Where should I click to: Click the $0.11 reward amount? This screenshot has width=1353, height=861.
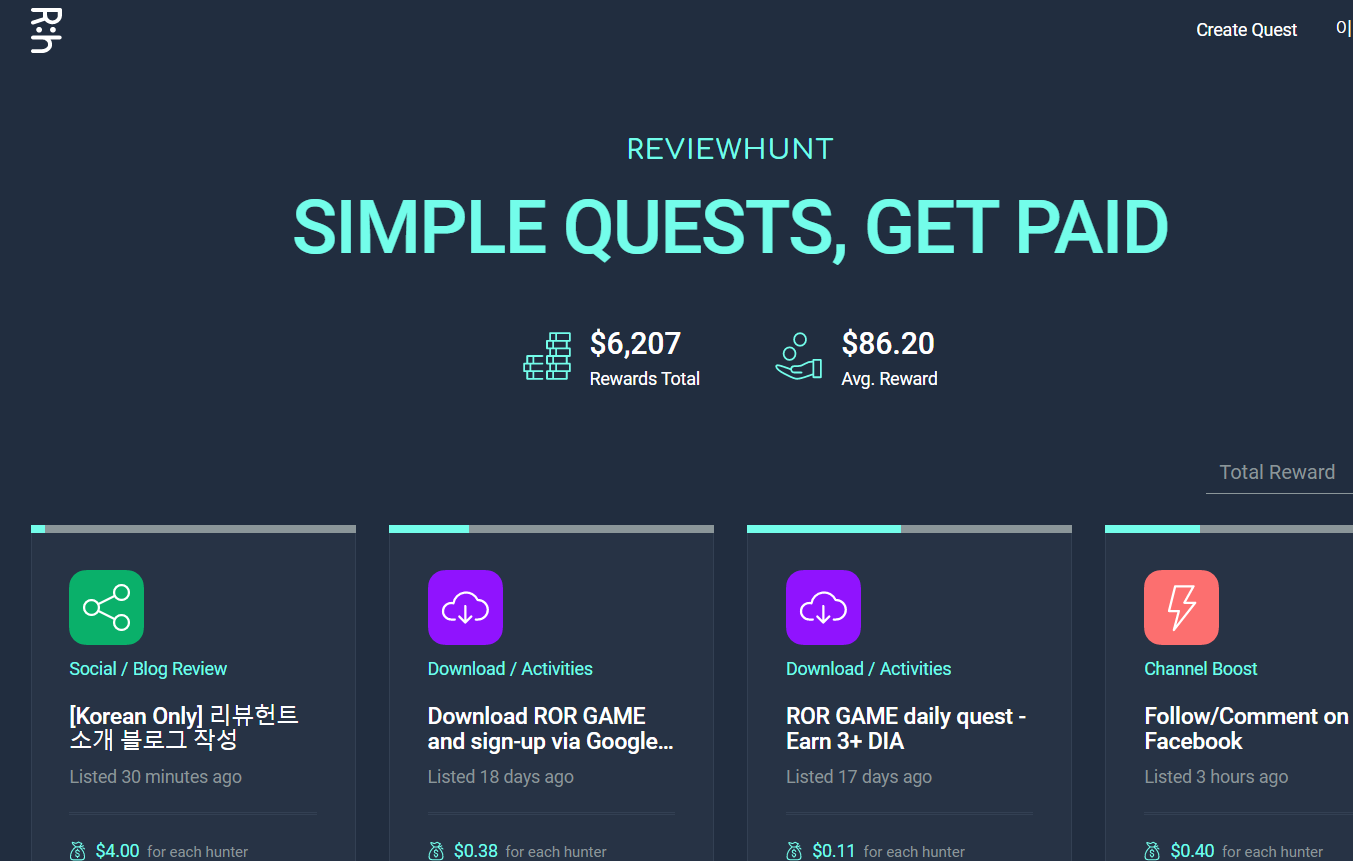pyautogui.click(x=834, y=851)
